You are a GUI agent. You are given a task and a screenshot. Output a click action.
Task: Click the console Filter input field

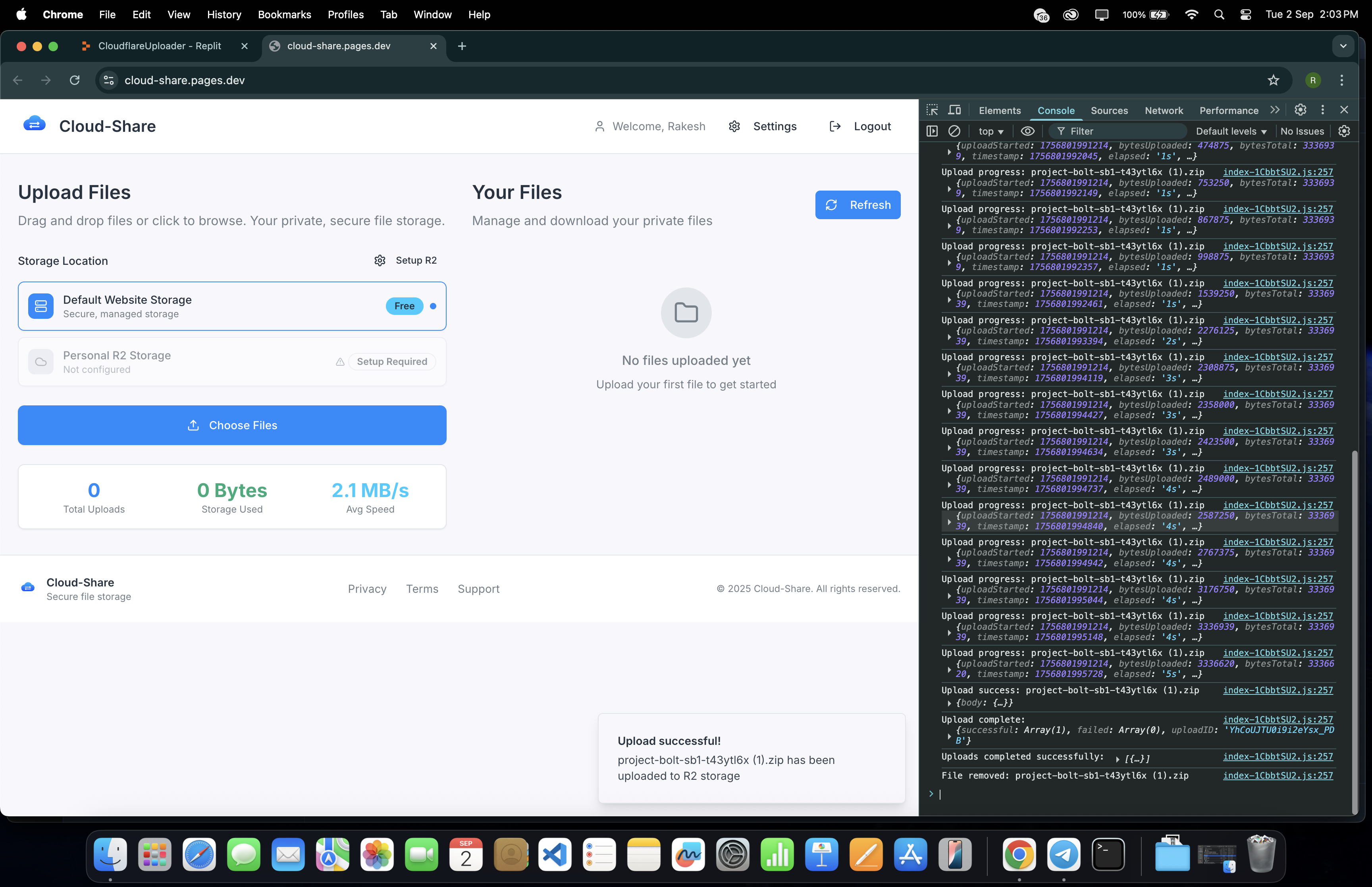point(1117,131)
